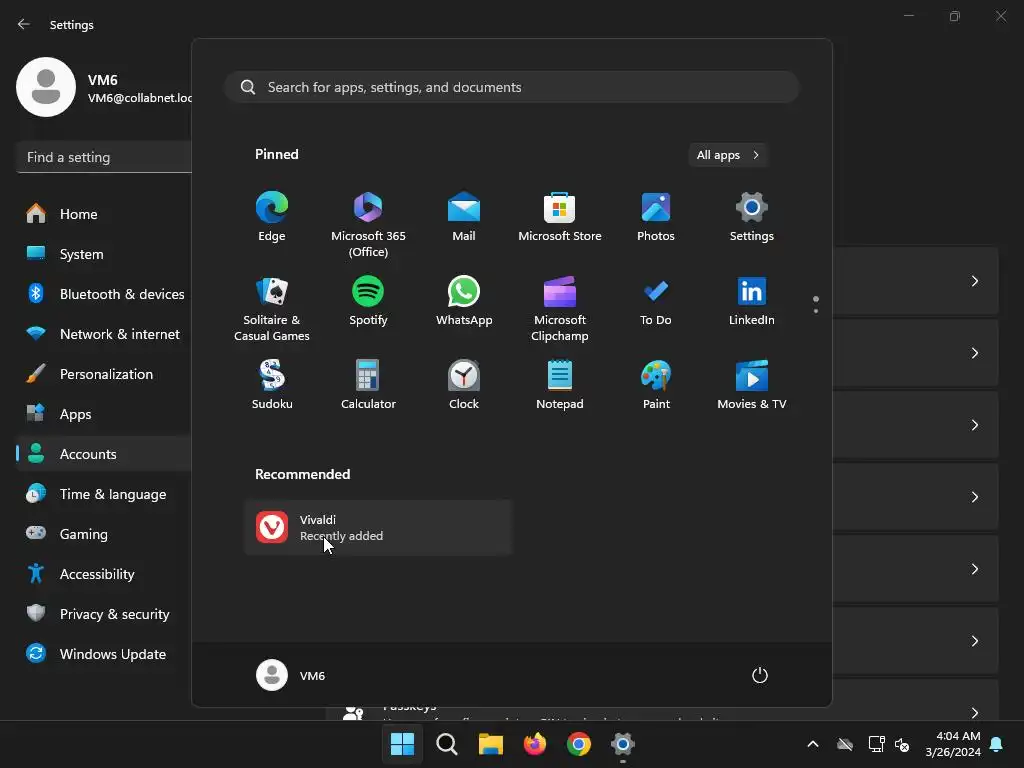Launch the Photos app
This screenshot has width=1024, height=768.
coord(656,217)
